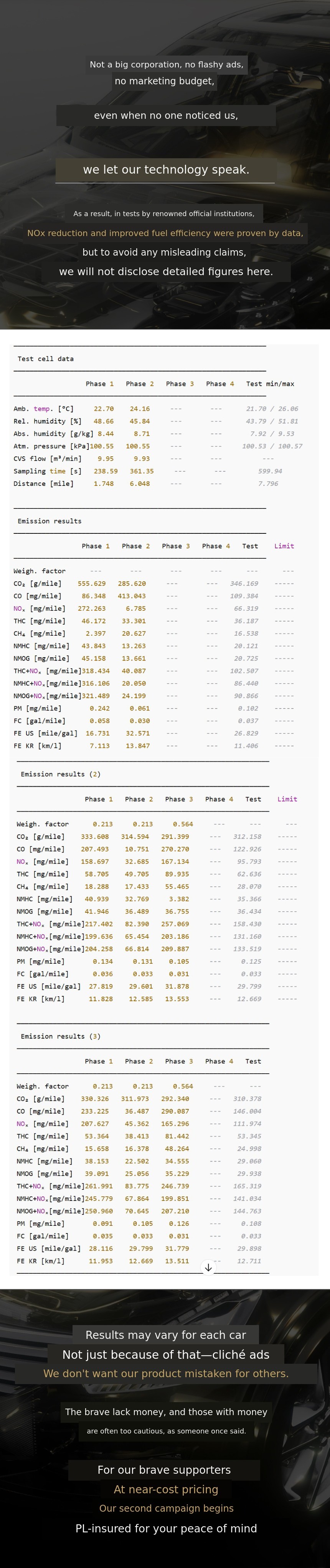
Task: Click the 'Amb. temp. [°C]' row label
Action: click(x=43, y=409)
